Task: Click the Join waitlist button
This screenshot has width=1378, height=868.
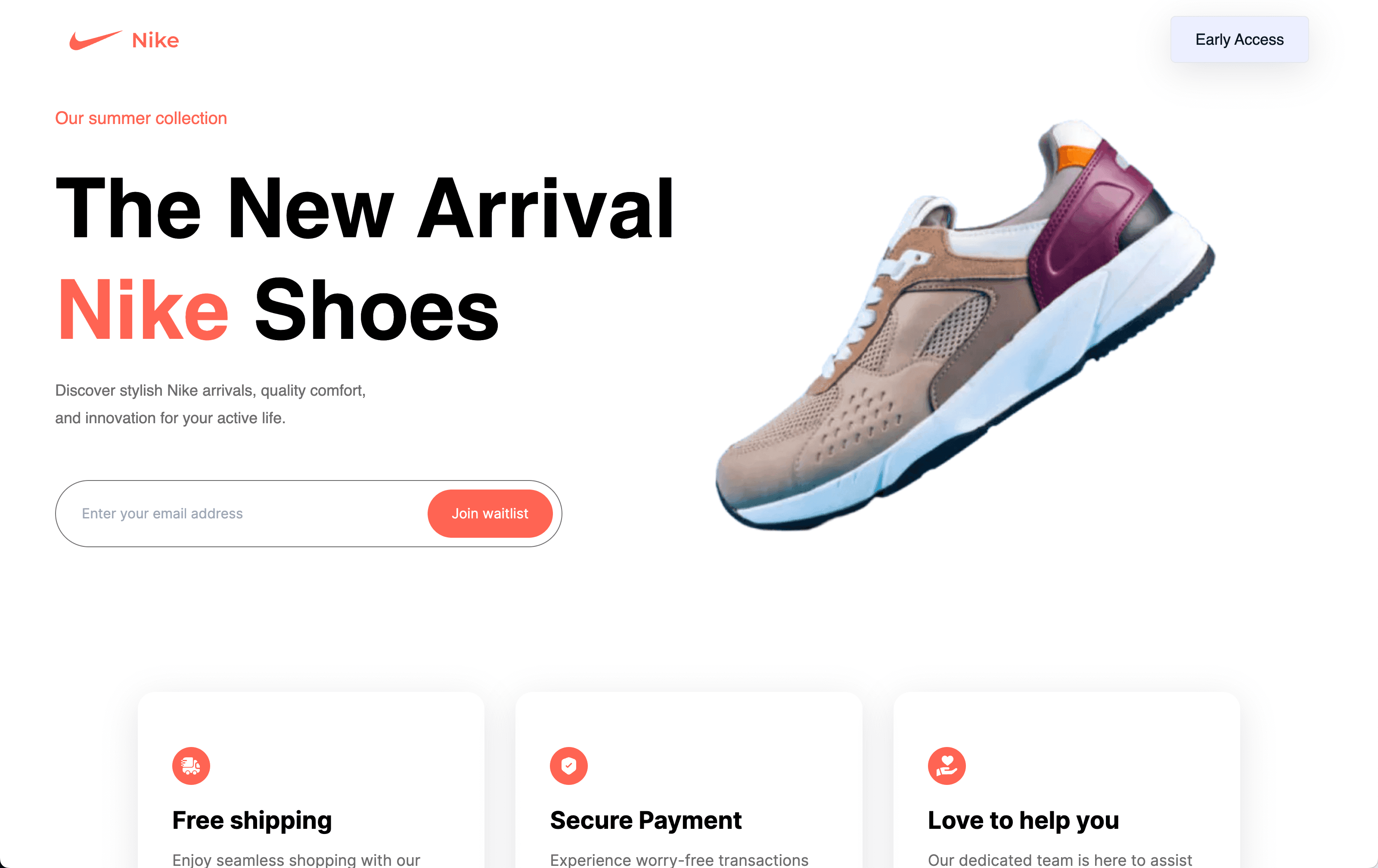Action: pyautogui.click(x=490, y=513)
